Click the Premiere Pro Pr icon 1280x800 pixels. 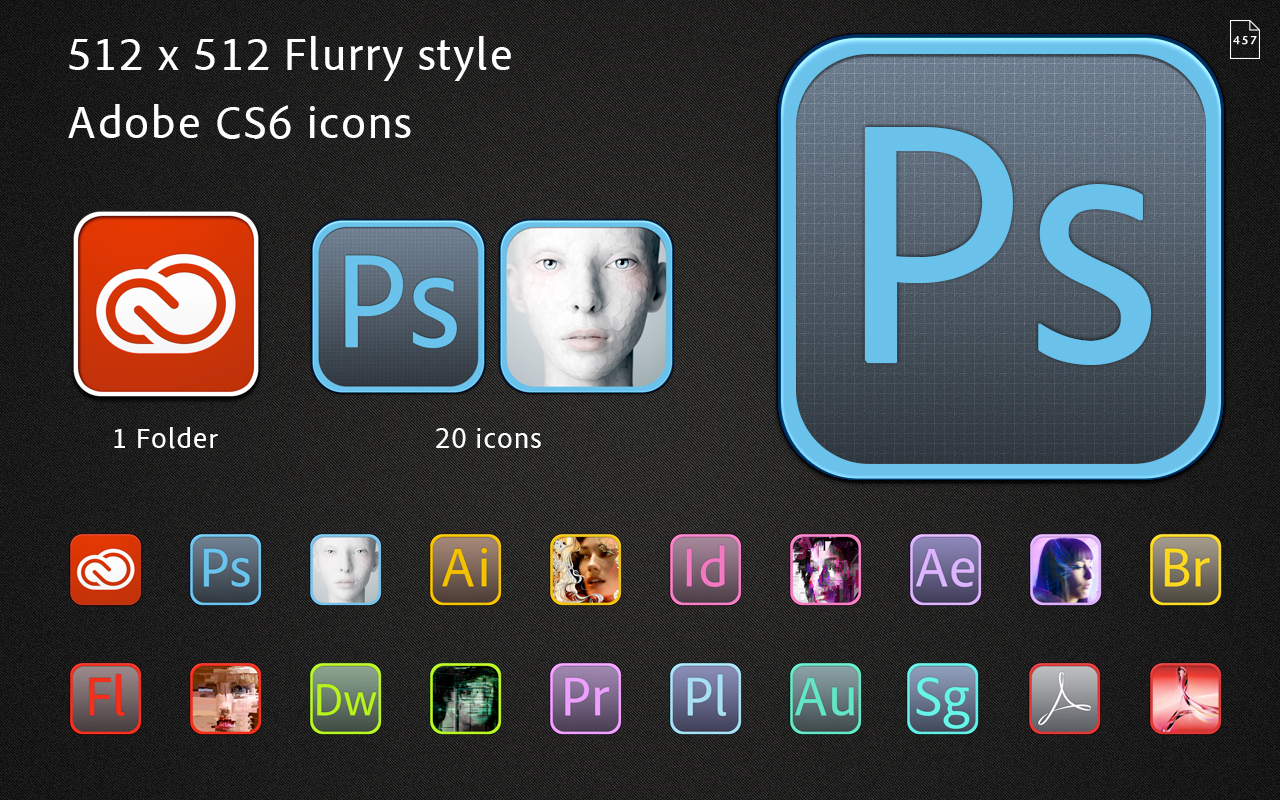(586, 699)
